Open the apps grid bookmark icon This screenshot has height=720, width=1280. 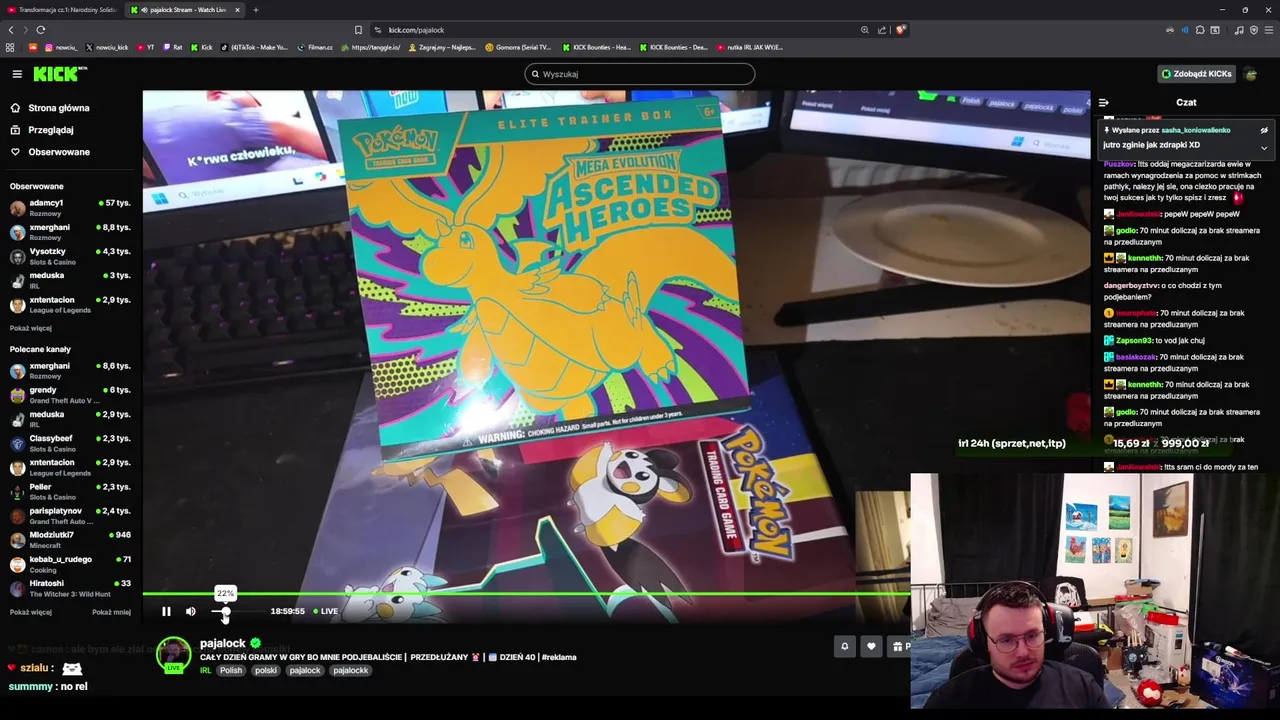[10, 47]
